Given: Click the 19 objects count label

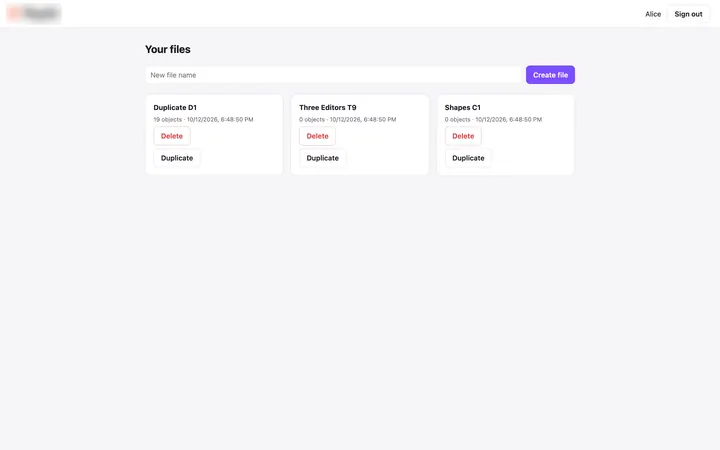Looking at the screenshot, I should 168,119.
